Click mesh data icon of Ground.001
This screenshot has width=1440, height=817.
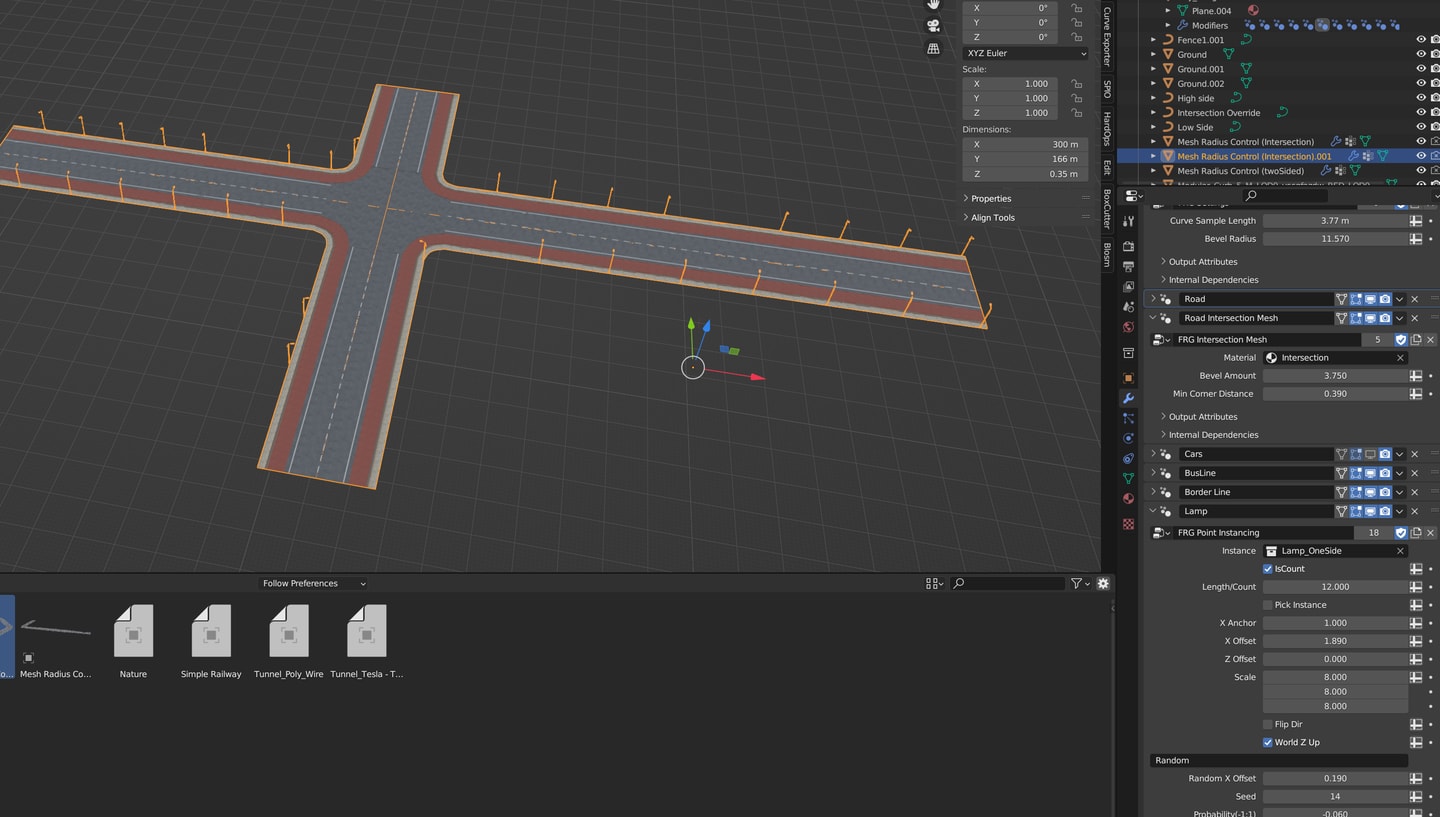click(x=1246, y=69)
